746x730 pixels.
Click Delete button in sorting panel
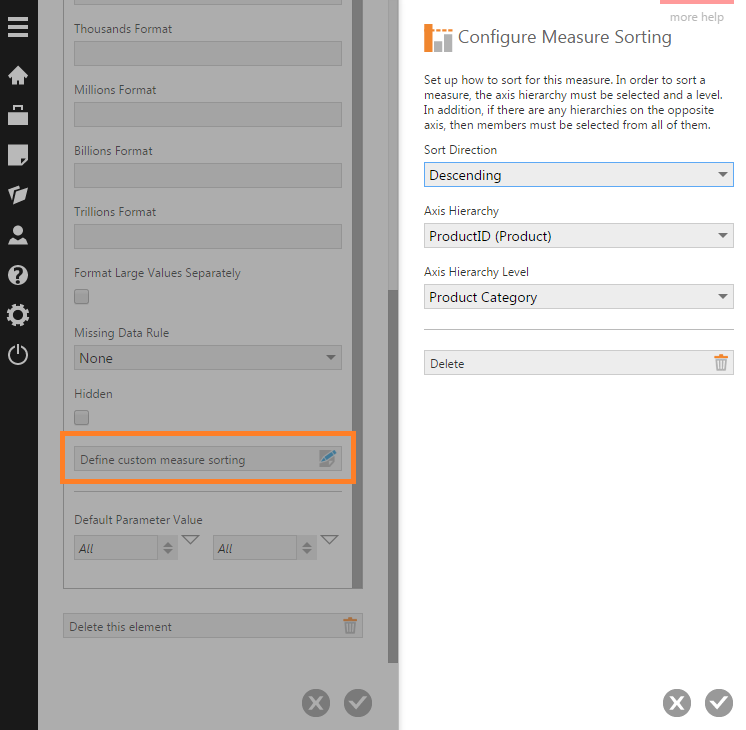point(579,363)
